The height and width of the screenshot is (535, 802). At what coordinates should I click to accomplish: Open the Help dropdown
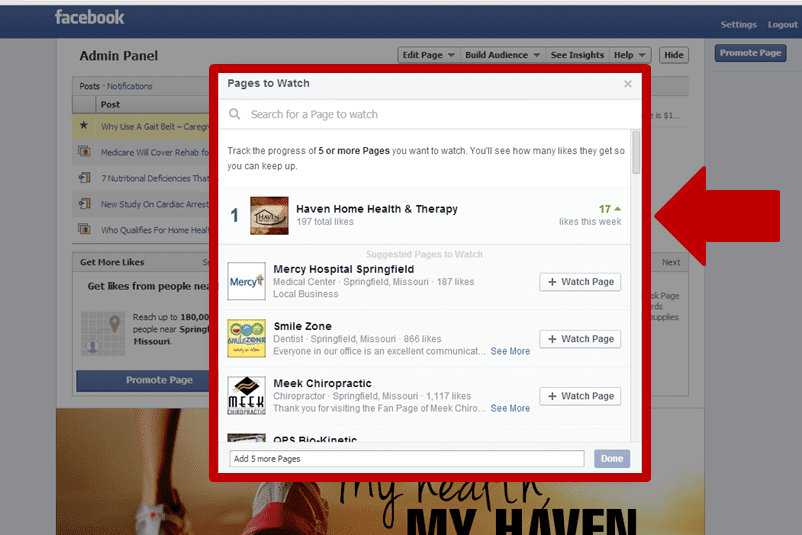pyautogui.click(x=630, y=55)
